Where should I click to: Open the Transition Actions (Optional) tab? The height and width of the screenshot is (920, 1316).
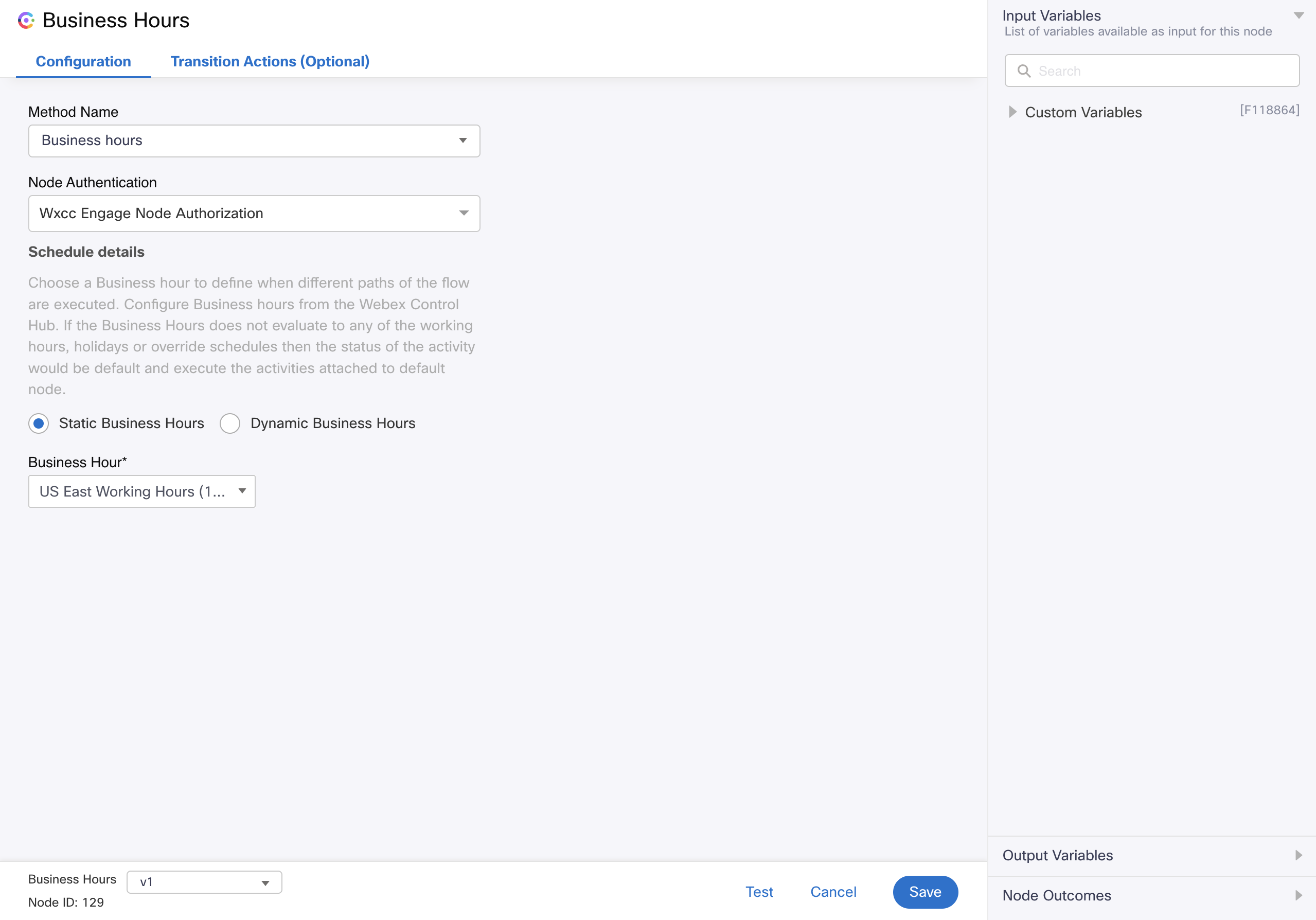coord(270,61)
